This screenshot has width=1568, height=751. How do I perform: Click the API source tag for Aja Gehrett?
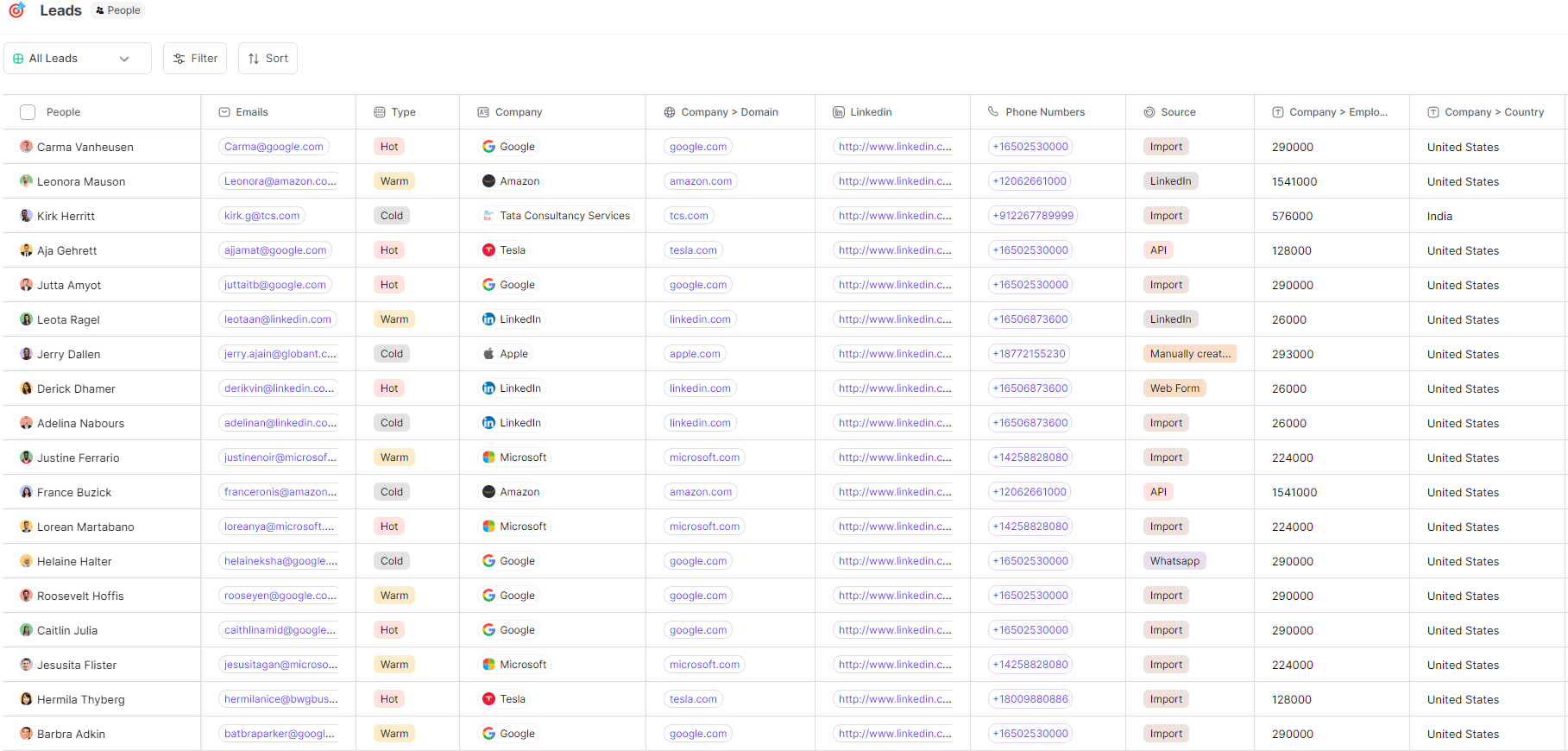click(1158, 250)
